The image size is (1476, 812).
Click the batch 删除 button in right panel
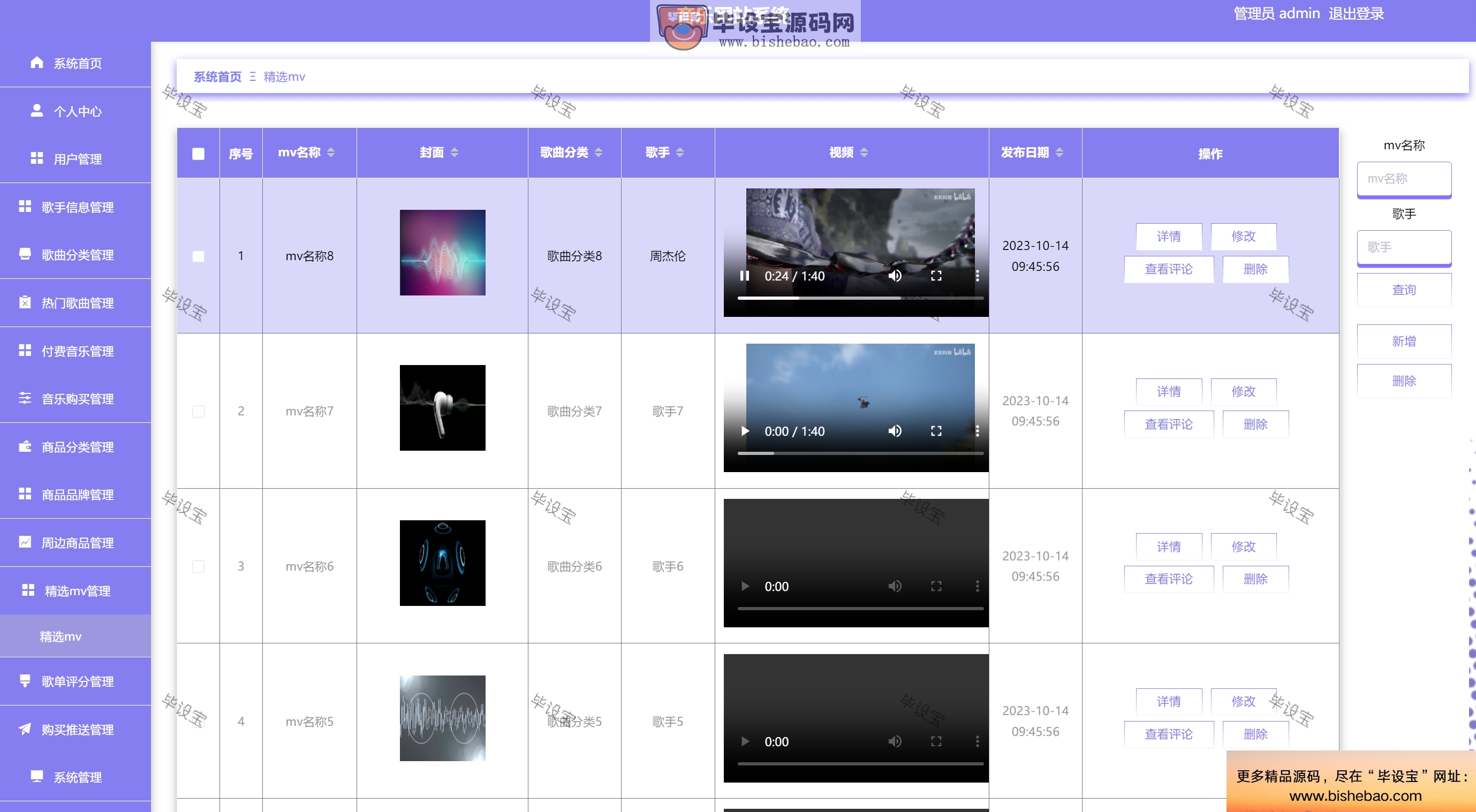(1404, 381)
